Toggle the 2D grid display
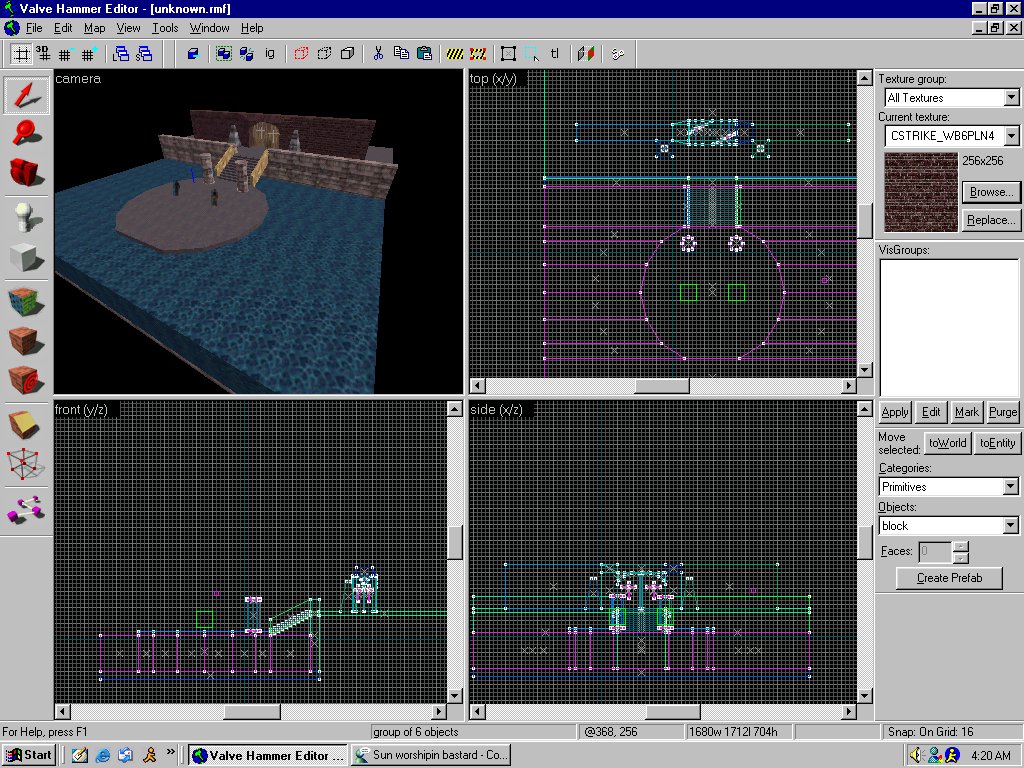The height and width of the screenshot is (768, 1024). click(x=20, y=53)
